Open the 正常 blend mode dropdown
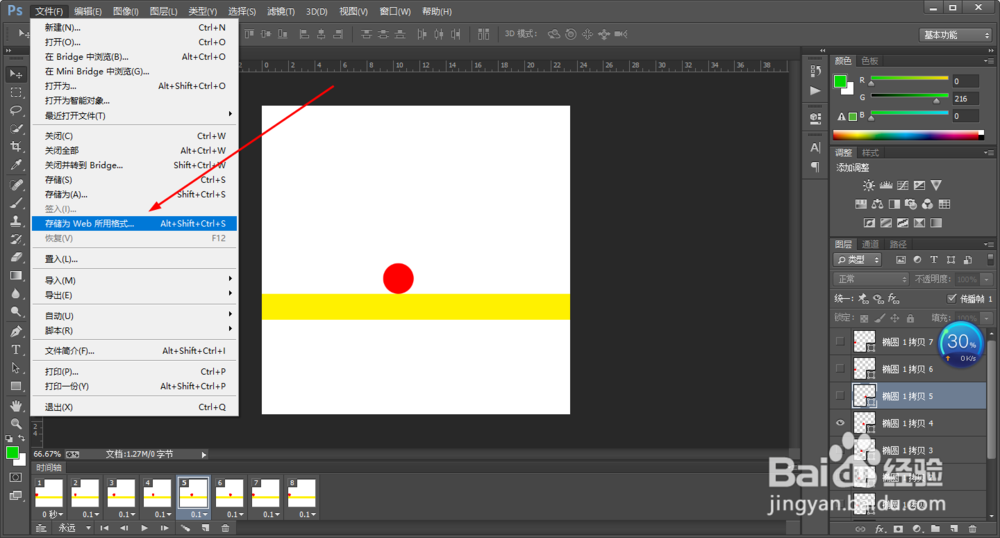The width and height of the screenshot is (1000, 538). click(871, 279)
